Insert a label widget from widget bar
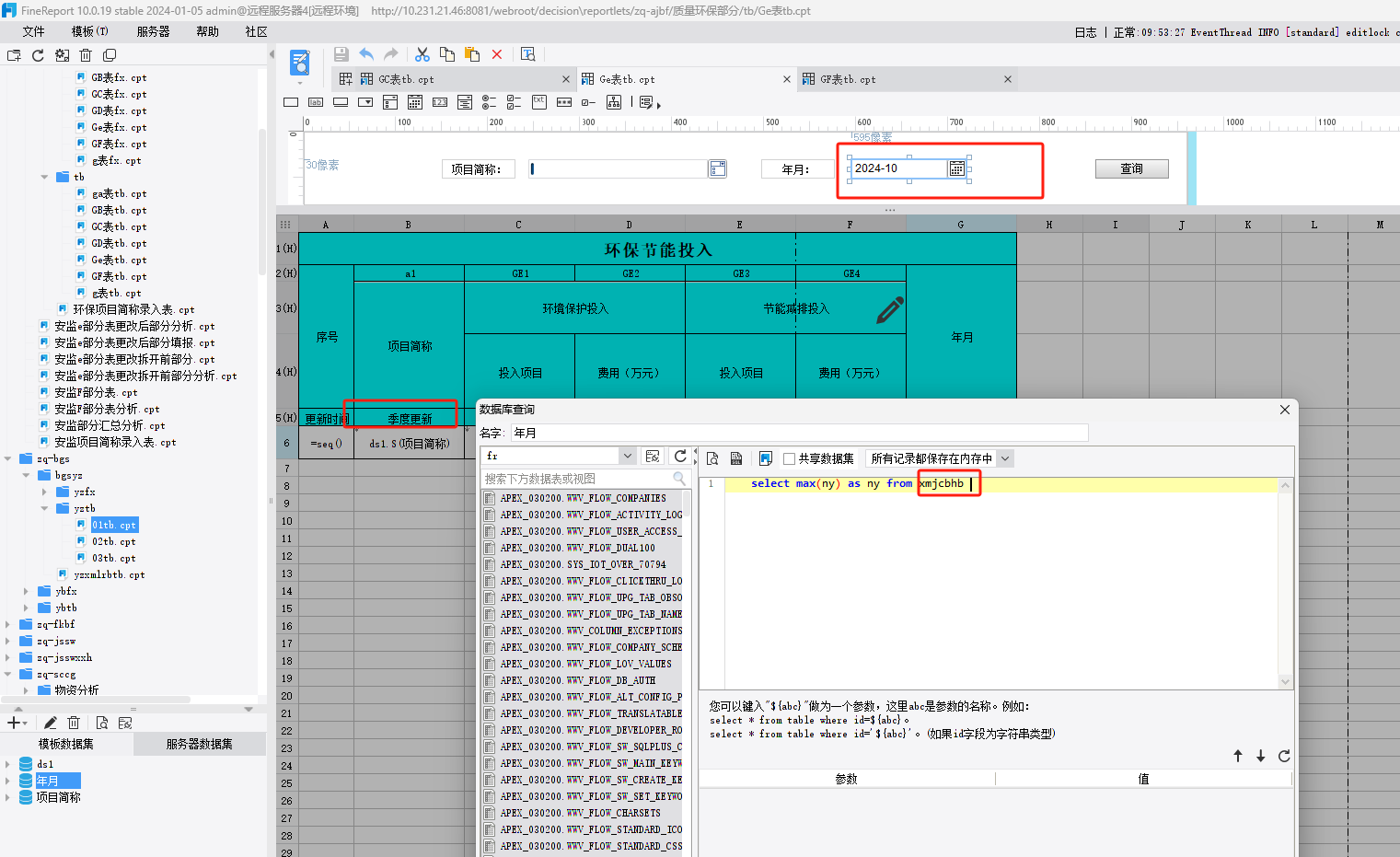Image resolution: width=1400 pixels, height=857 pixels. [316, 102]
